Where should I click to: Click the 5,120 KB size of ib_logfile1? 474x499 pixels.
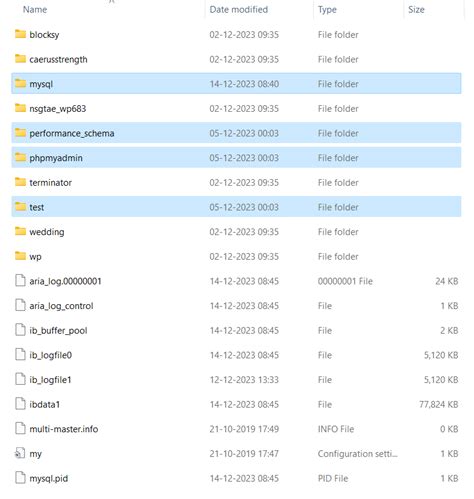(x=441, y=380)
